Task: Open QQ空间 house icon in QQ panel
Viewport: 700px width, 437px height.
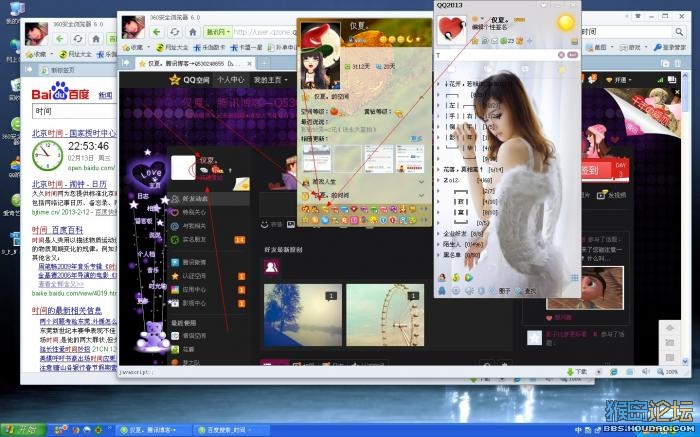Action: [475, 41]
